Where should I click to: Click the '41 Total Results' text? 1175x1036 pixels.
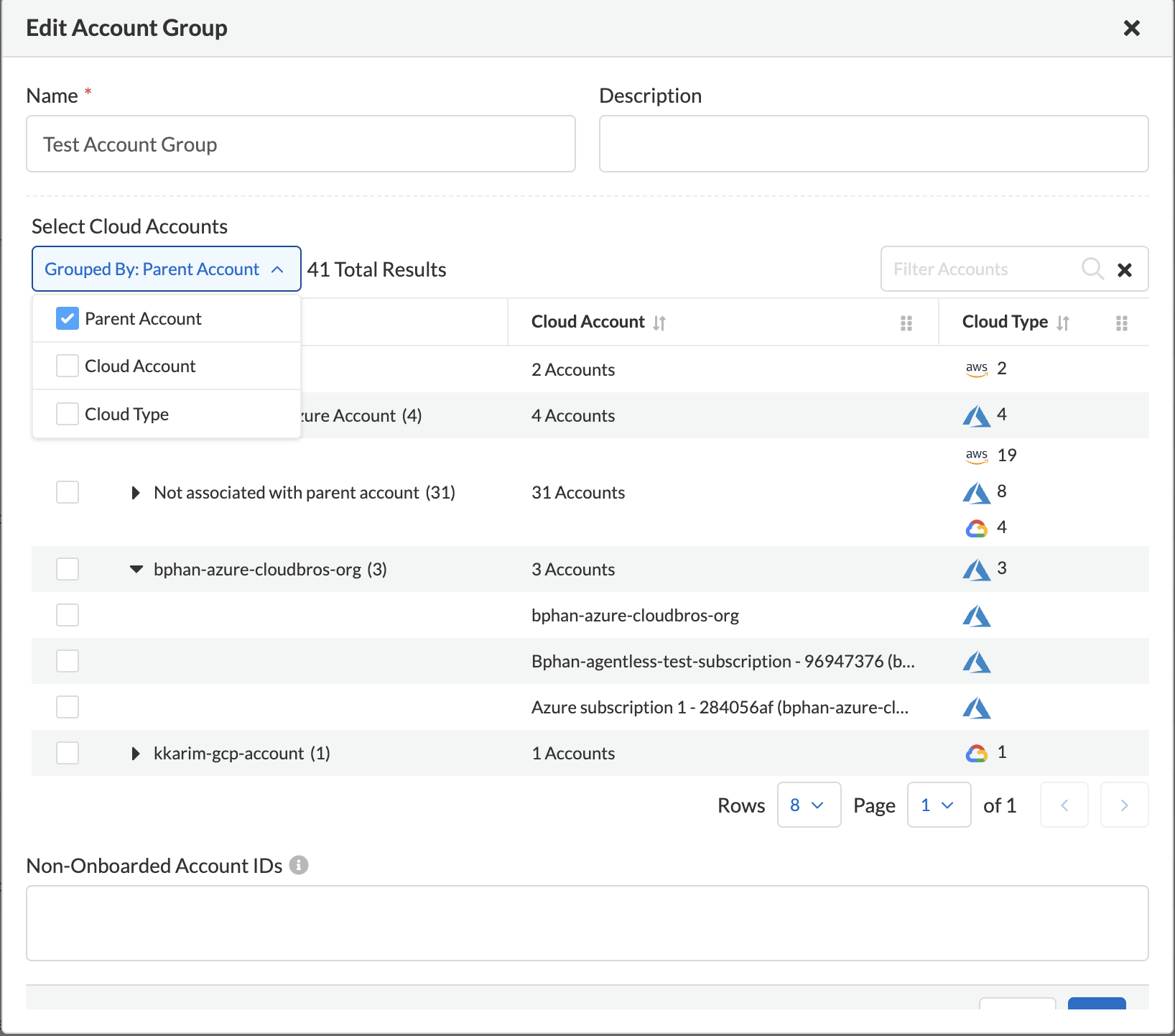coord(376,269)
